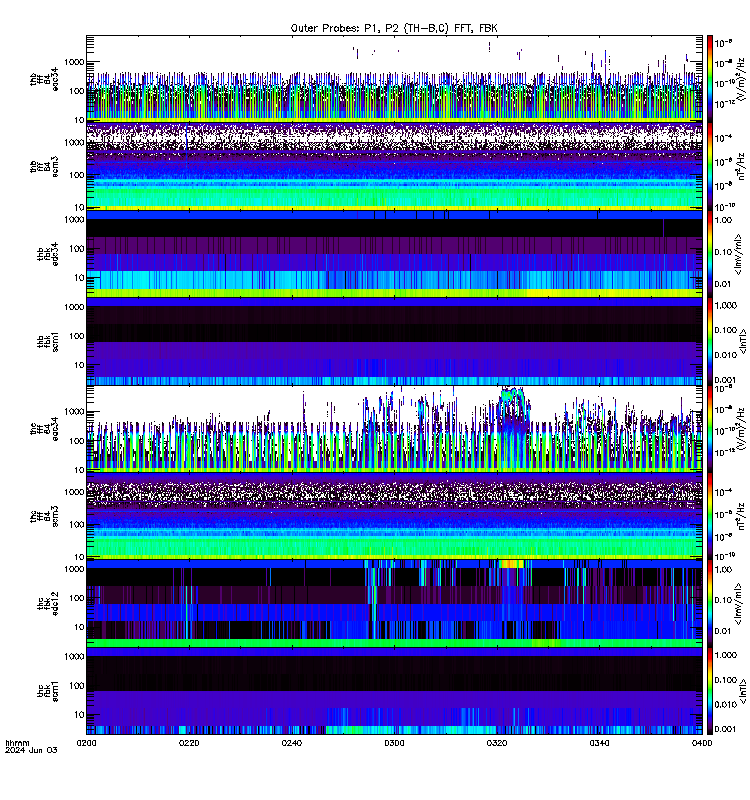The image size is (750, 800).
Task: Click the 'thb fbk edc34' panel label
Action: (x=48, y=254)
